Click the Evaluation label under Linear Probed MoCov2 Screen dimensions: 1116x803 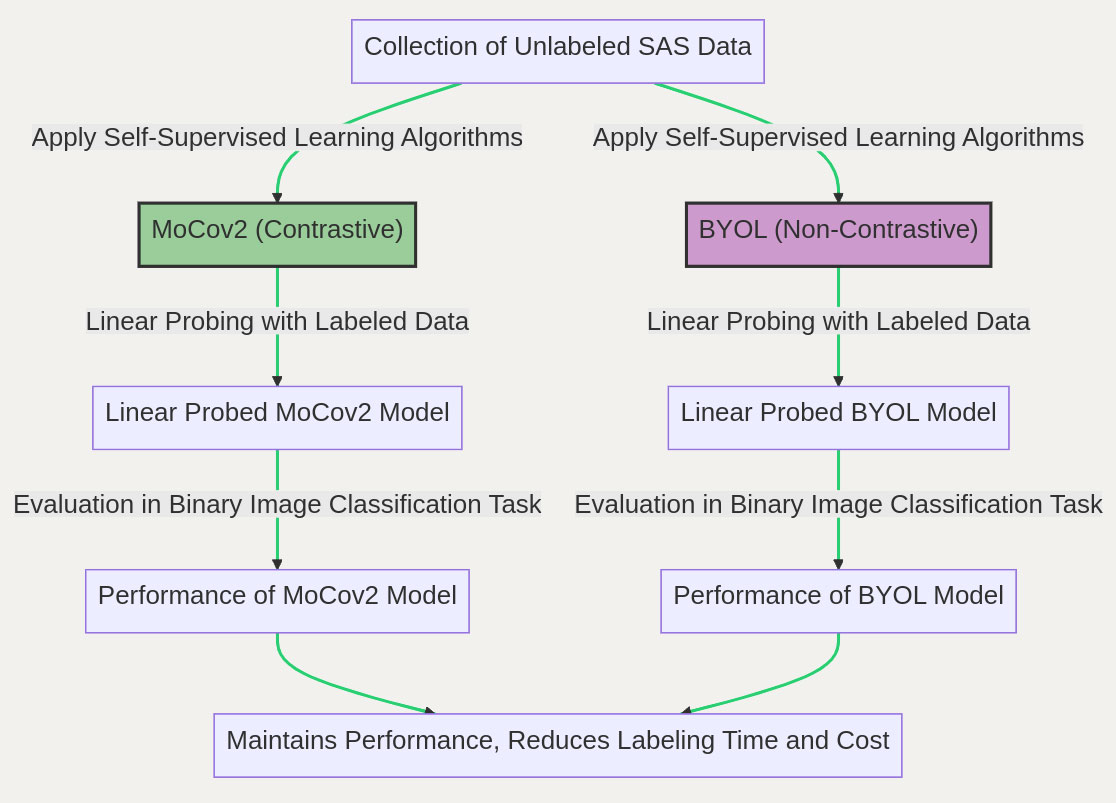click(277, 505)
